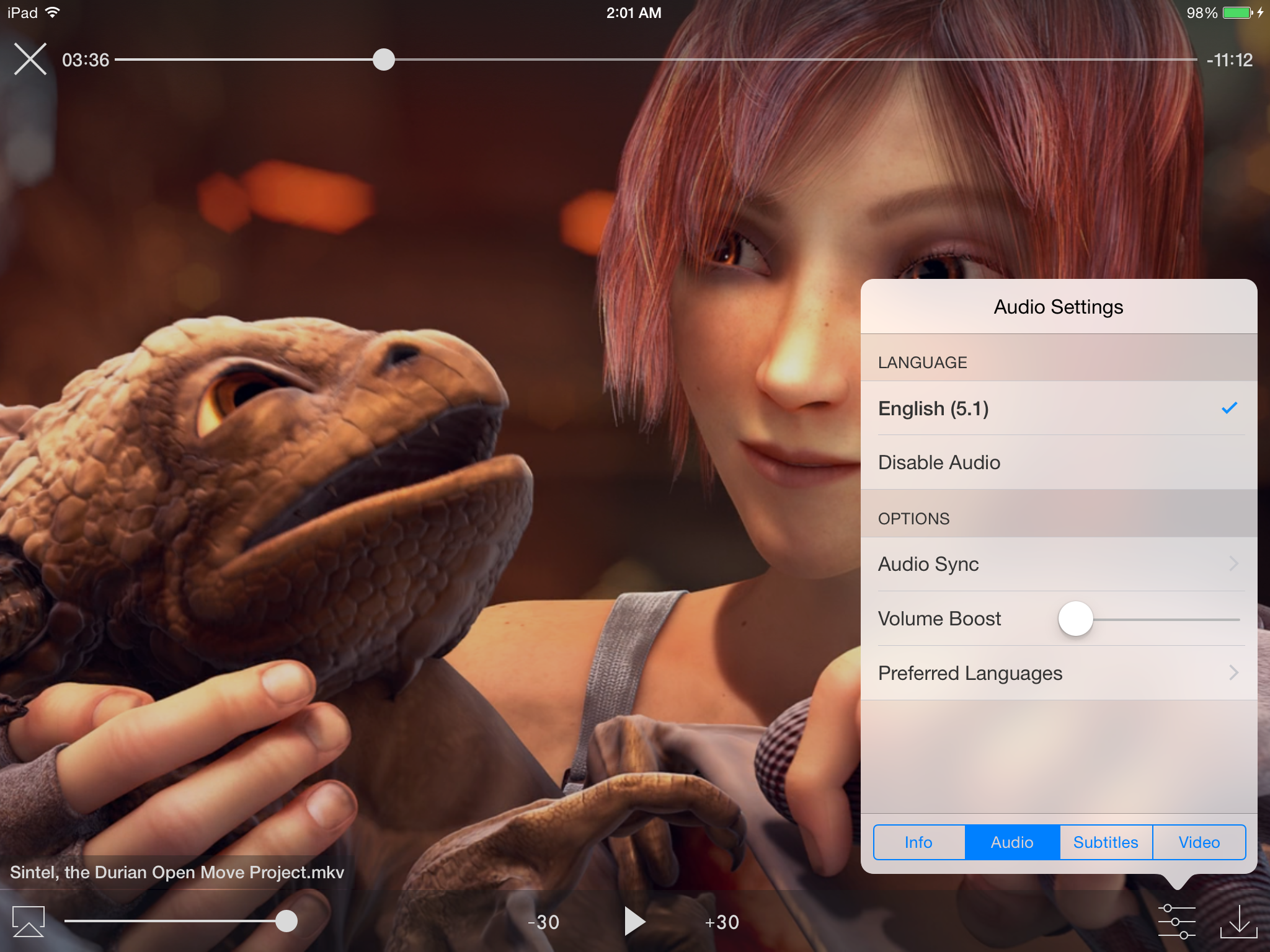Expand Preferred Languages settings

coord(970,673)
